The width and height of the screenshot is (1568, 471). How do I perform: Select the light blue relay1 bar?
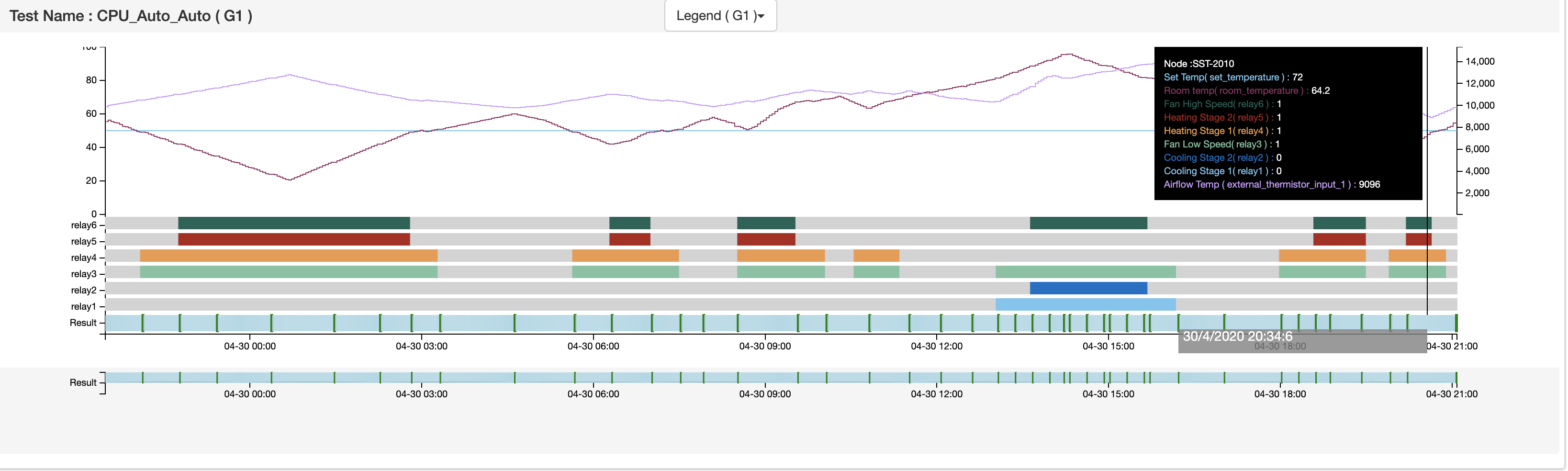pos(1085,305)
